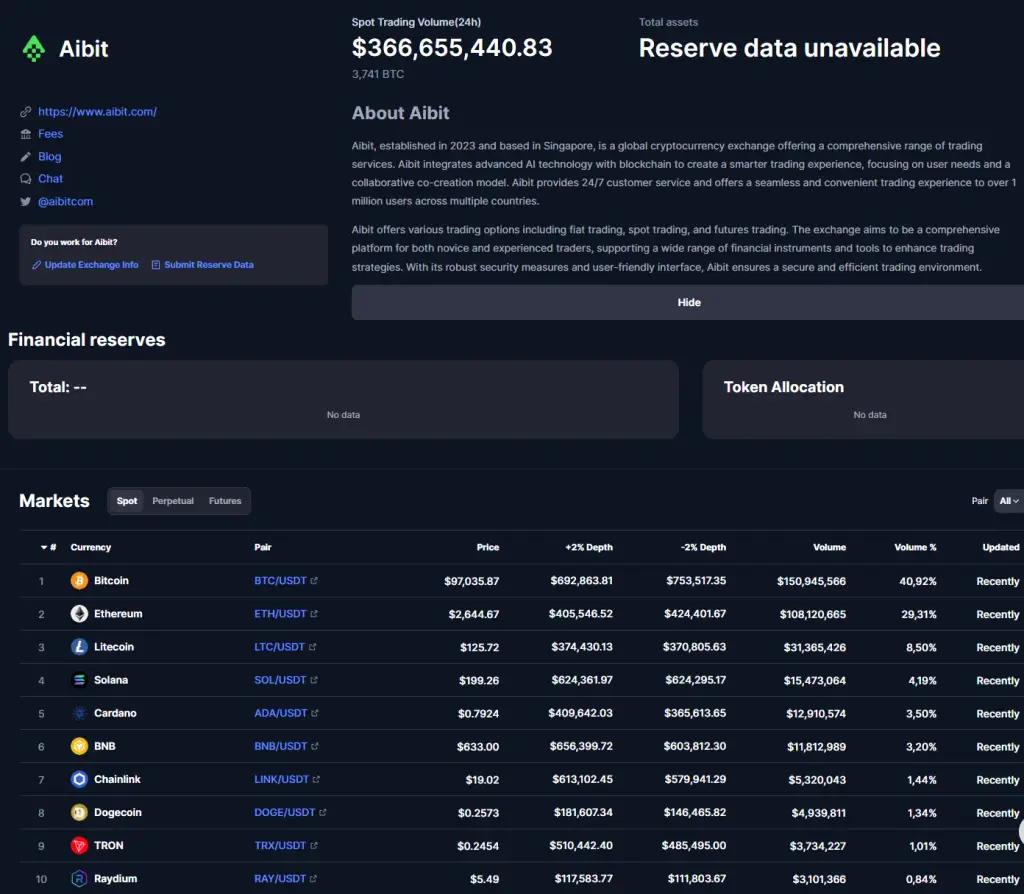
Task: Open the Chat link
Action: pos(50,178)
